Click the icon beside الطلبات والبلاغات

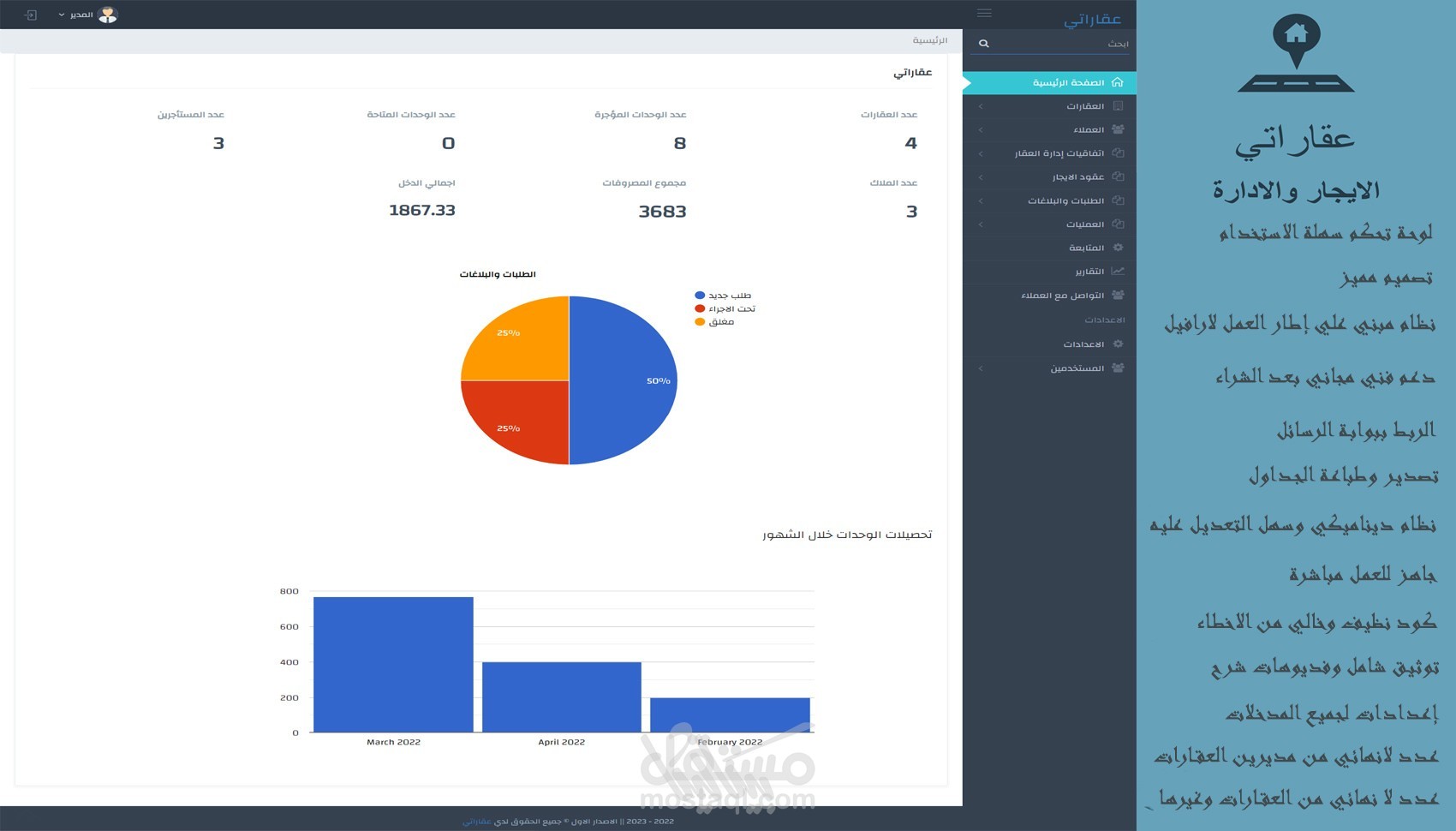point(1118,200)
